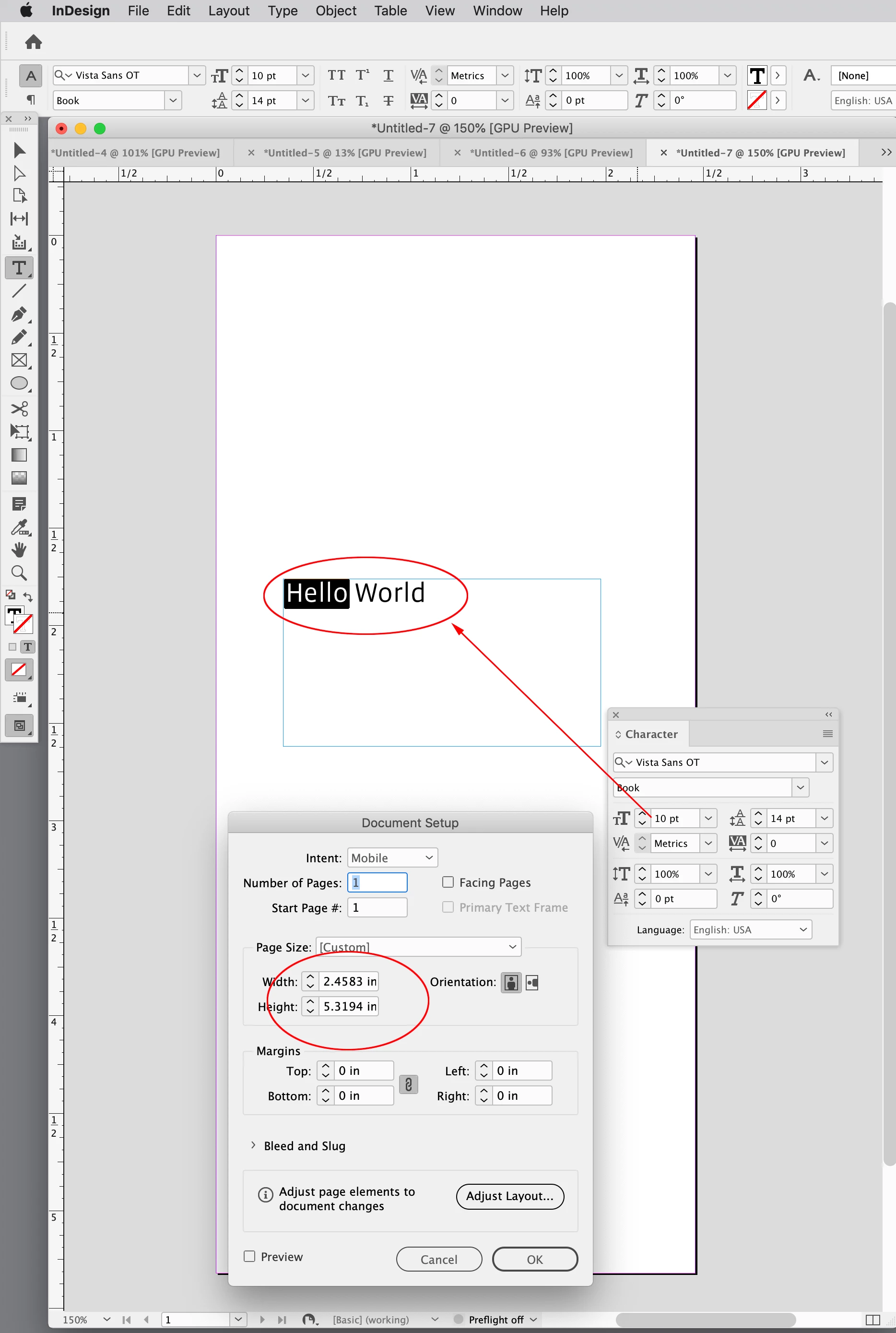Apply All Caps (TT) formatting
The width and height of the screenshot is (896, 1333).
point(337,75)
